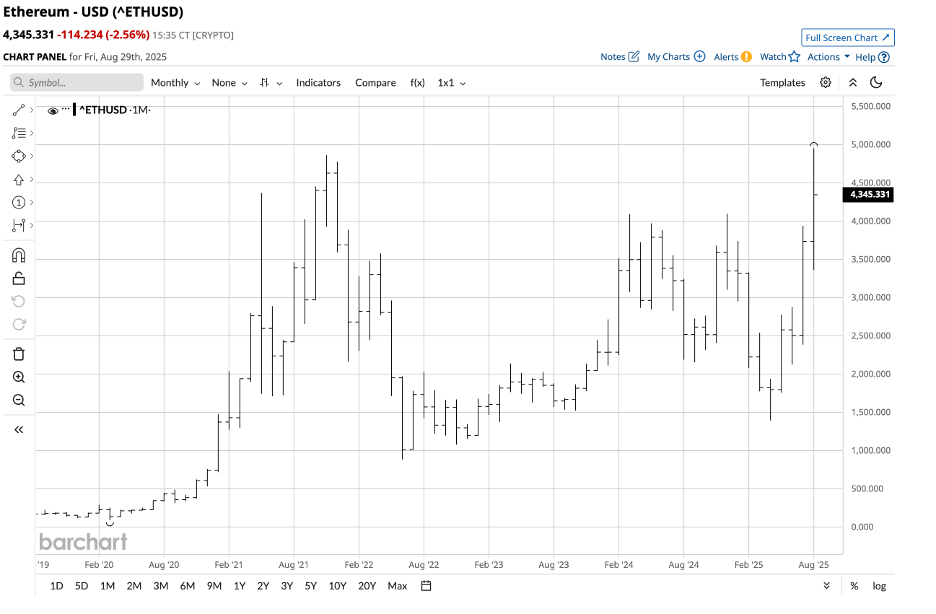Select the 2Y time range
The height and width of the screenshot is (614, 936).
(x=263, y=586)
